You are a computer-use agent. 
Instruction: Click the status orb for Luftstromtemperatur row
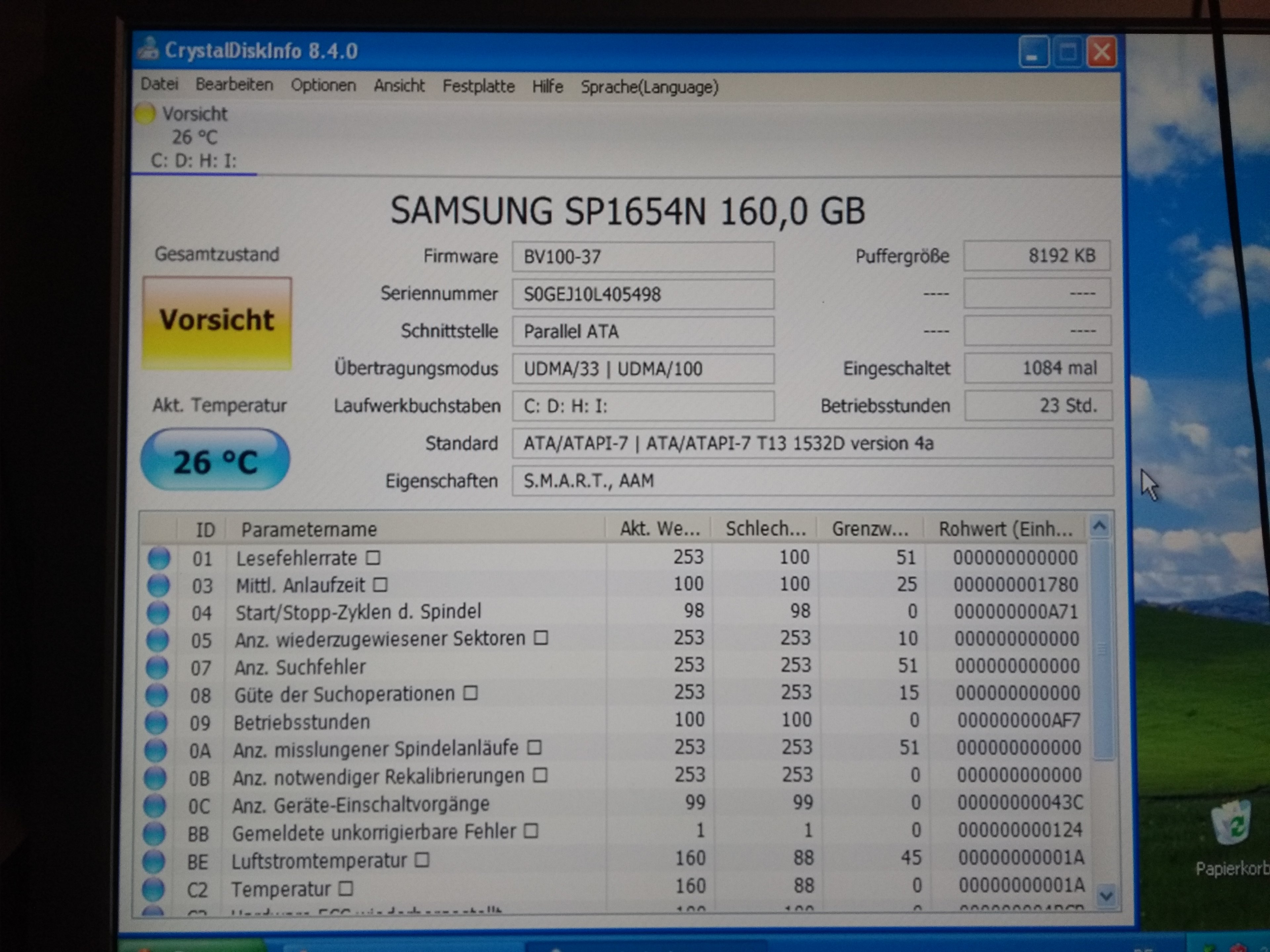tap(153, 861)
